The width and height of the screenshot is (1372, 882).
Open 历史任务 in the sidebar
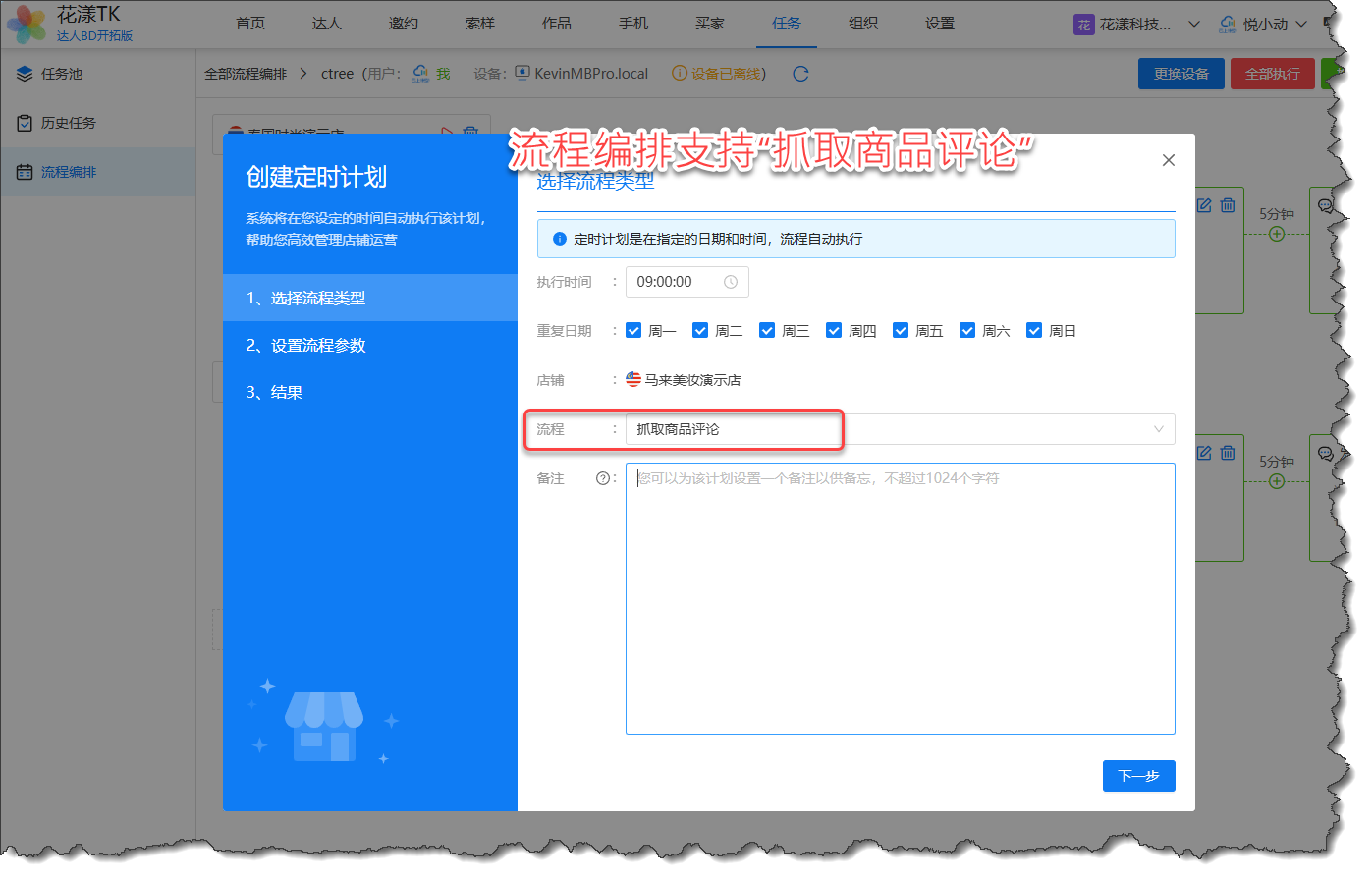tap(69, 123)
